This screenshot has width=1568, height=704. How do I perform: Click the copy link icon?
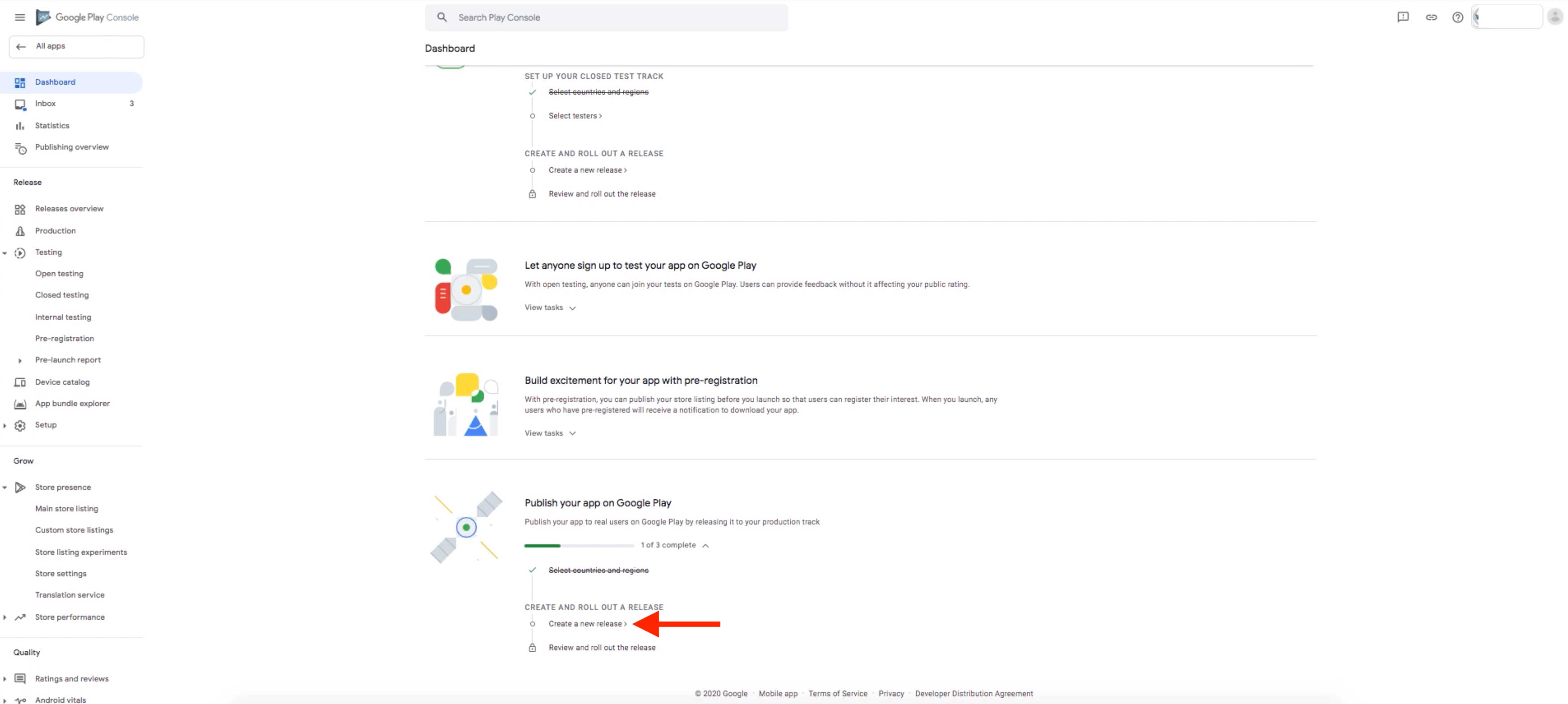click(1431, 17)
